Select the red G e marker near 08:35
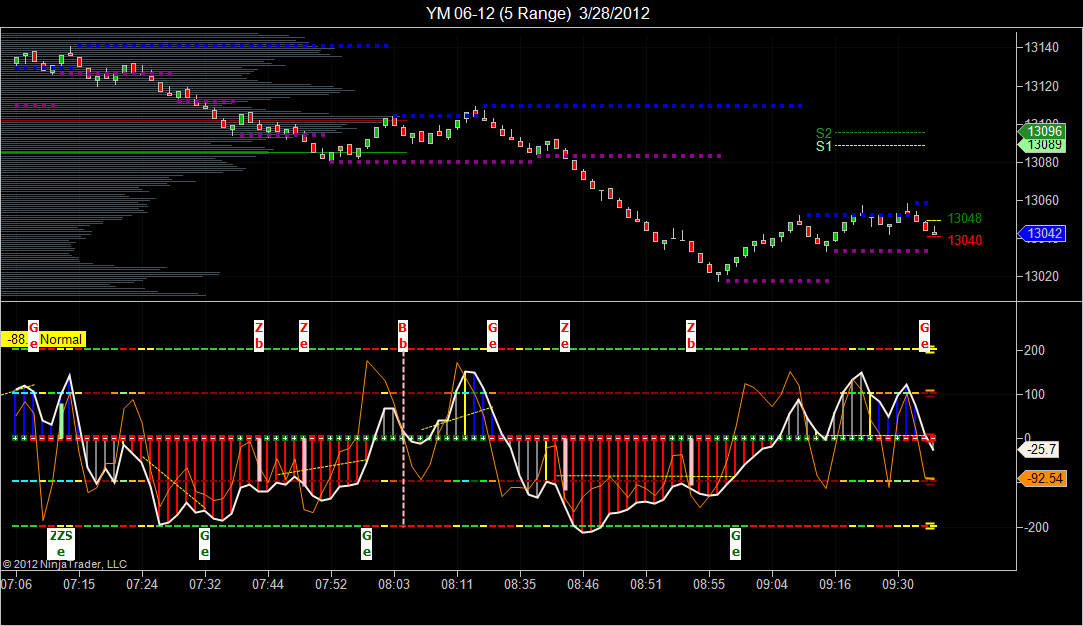This screenshot has height=626, width=1083. [x=492, y=336]
